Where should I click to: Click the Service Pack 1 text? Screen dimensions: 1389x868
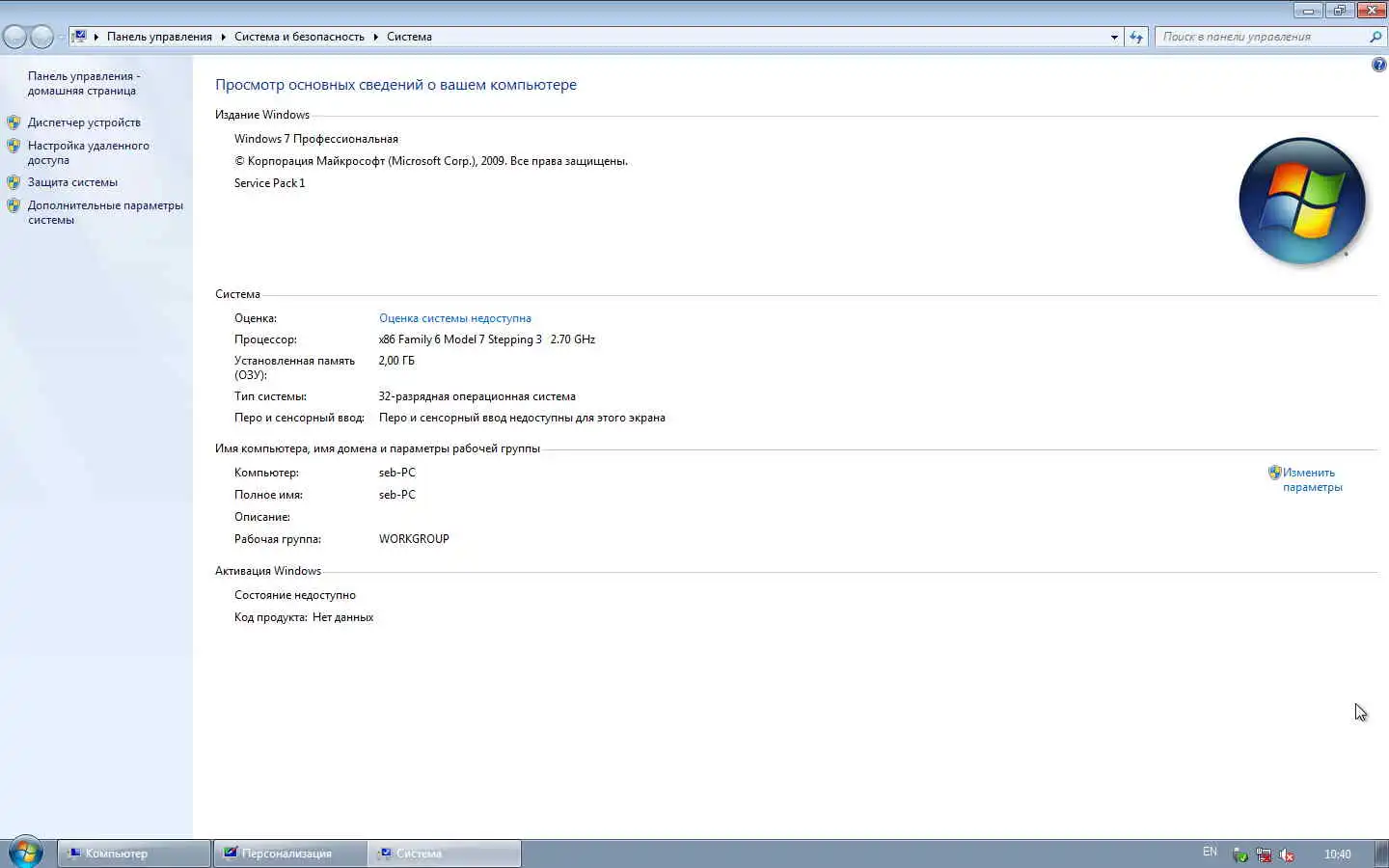(x=269, y=183)
